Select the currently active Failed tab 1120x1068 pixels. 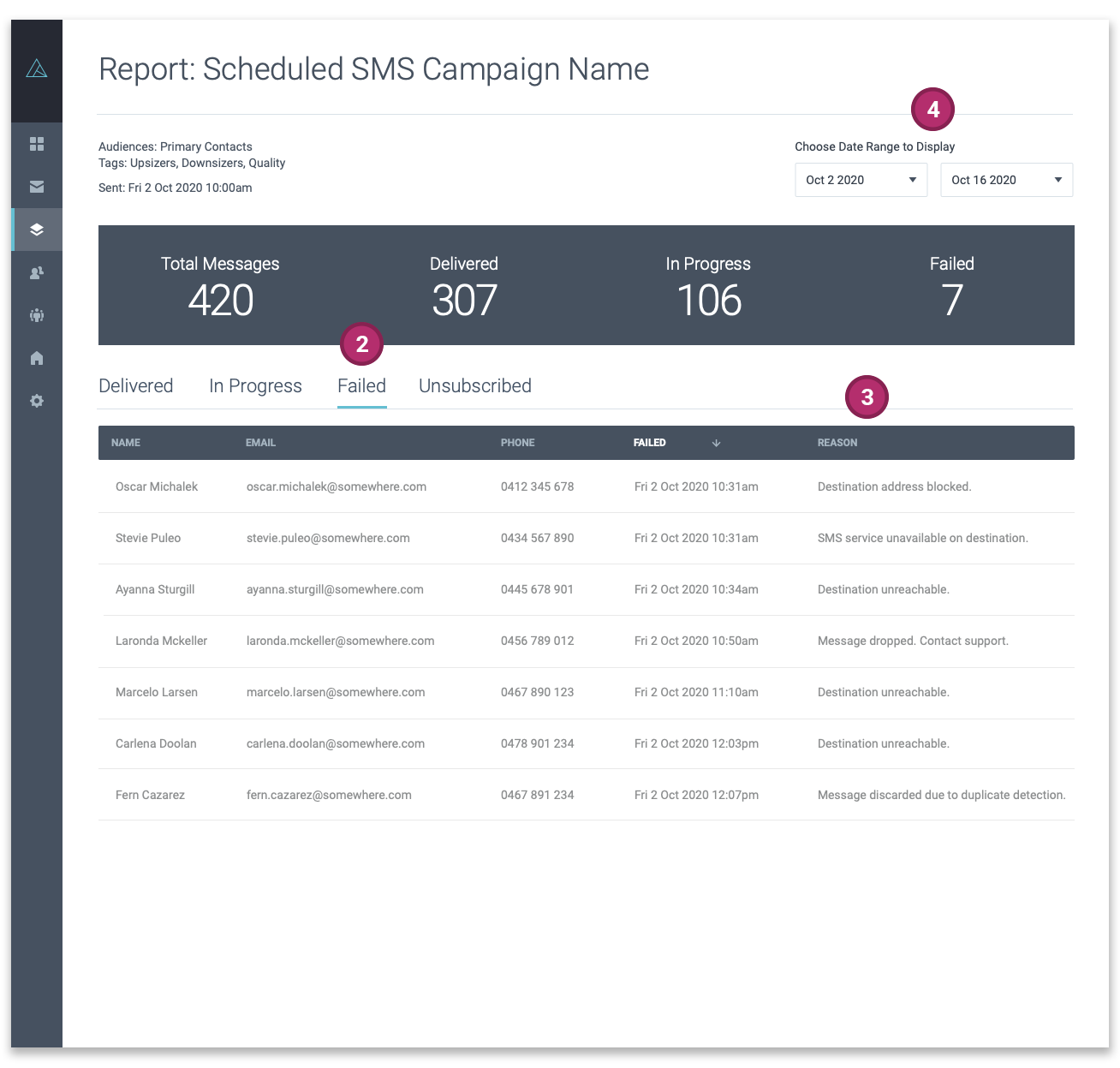click(x=361, y=385)
